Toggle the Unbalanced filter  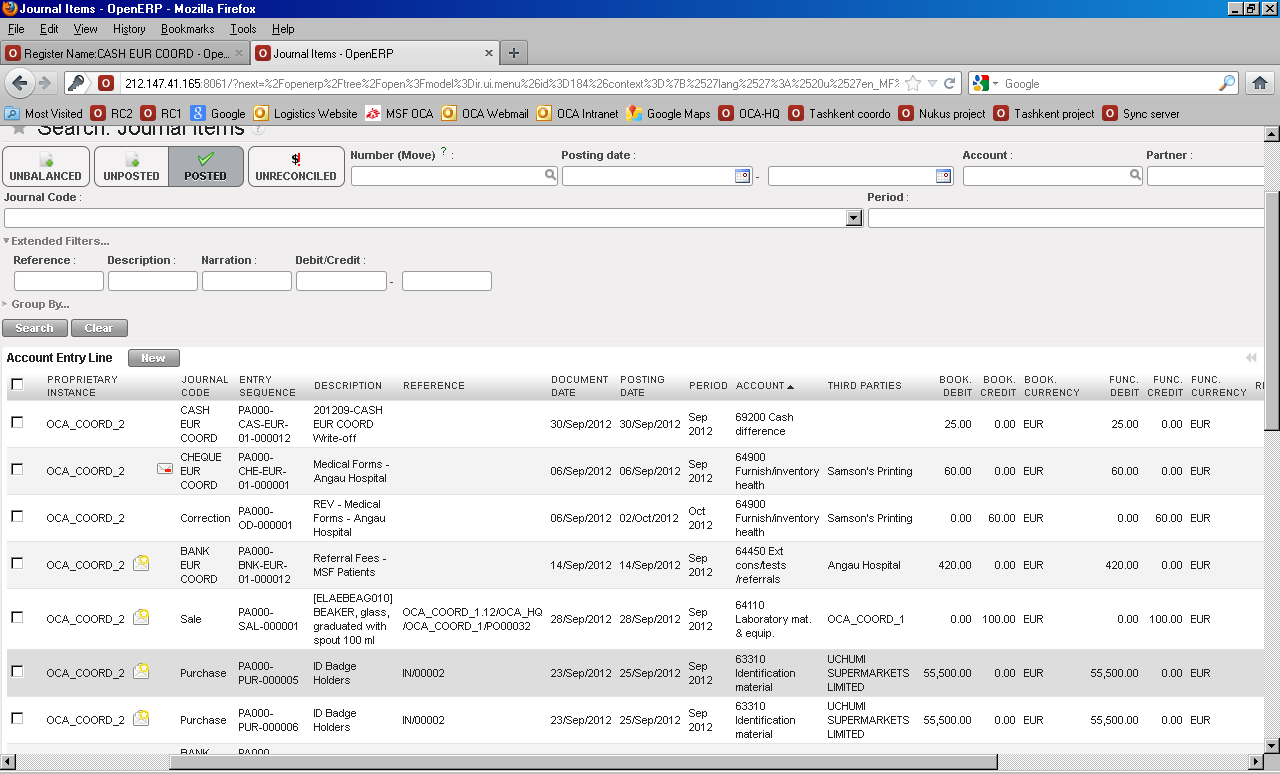[x=46, y=166]
